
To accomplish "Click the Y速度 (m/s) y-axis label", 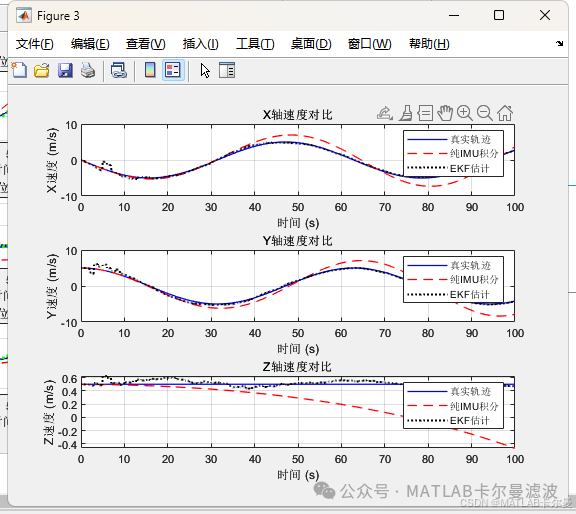I will pyautogui.click(x=52, y=286).
